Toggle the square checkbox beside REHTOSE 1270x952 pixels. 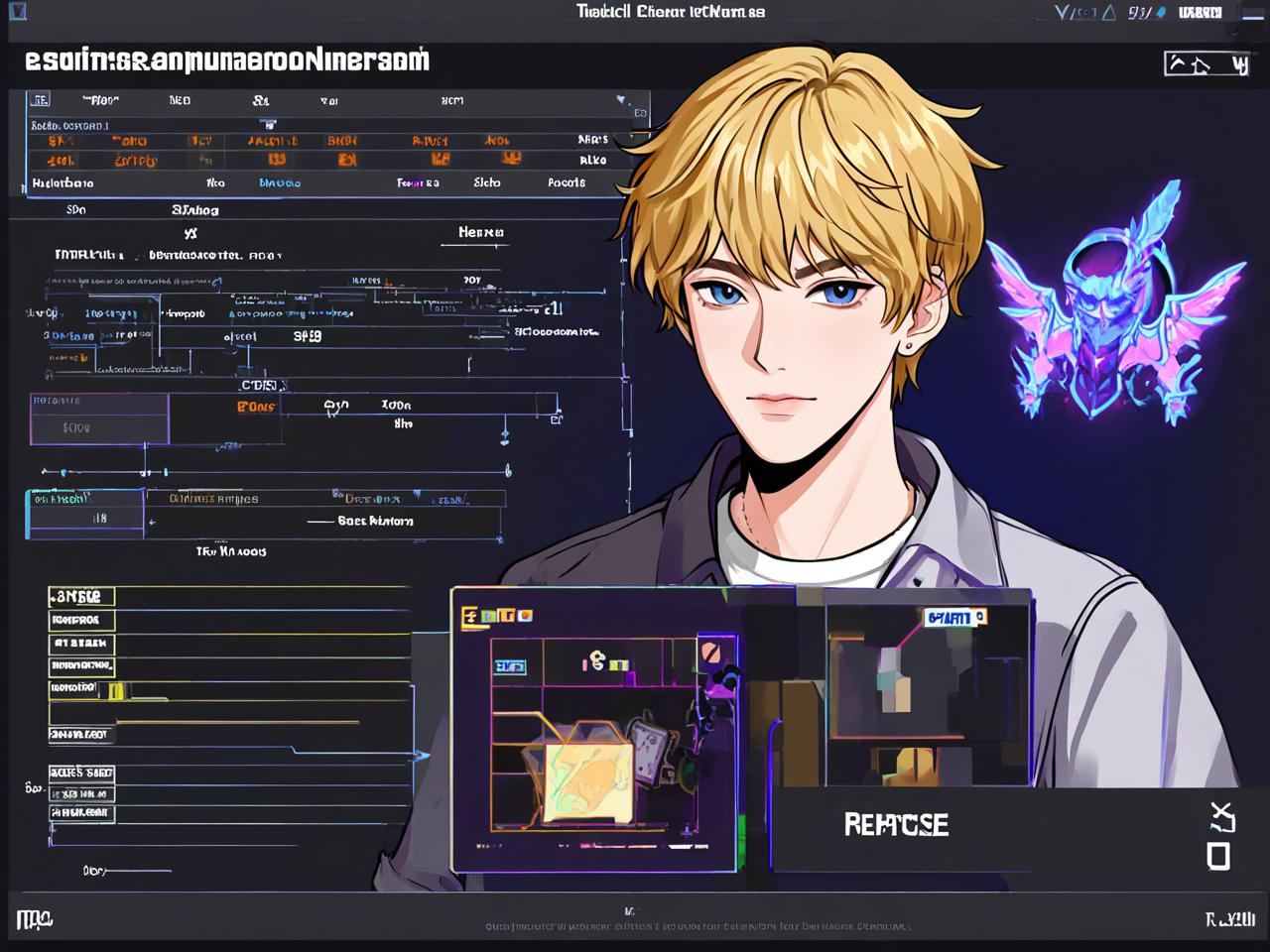1218,856
